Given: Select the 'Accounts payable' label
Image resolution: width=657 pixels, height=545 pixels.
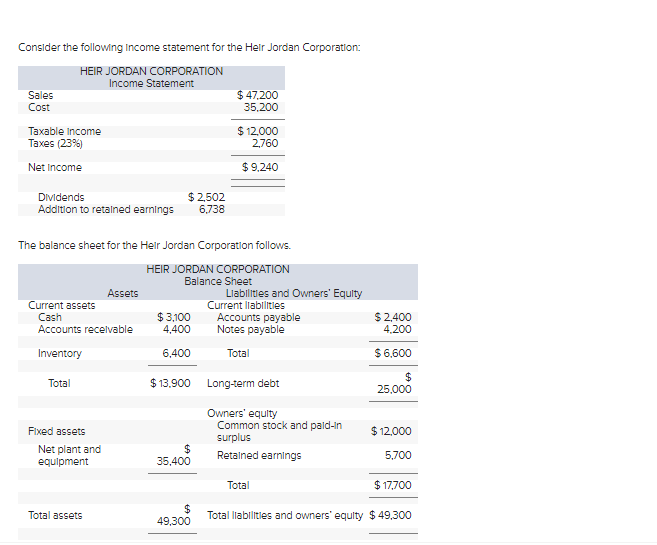Looking at the screenshot, I should (x=259, y=318).
